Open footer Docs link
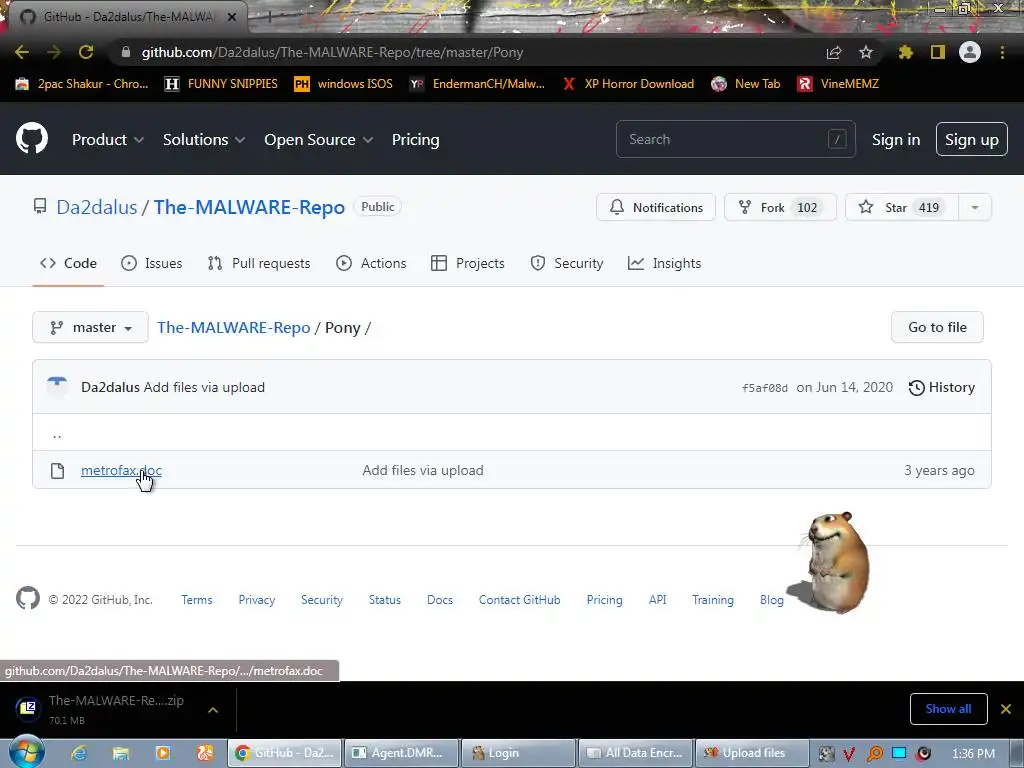The width and height of the screenshot is (1024, 768). [440, 600]
